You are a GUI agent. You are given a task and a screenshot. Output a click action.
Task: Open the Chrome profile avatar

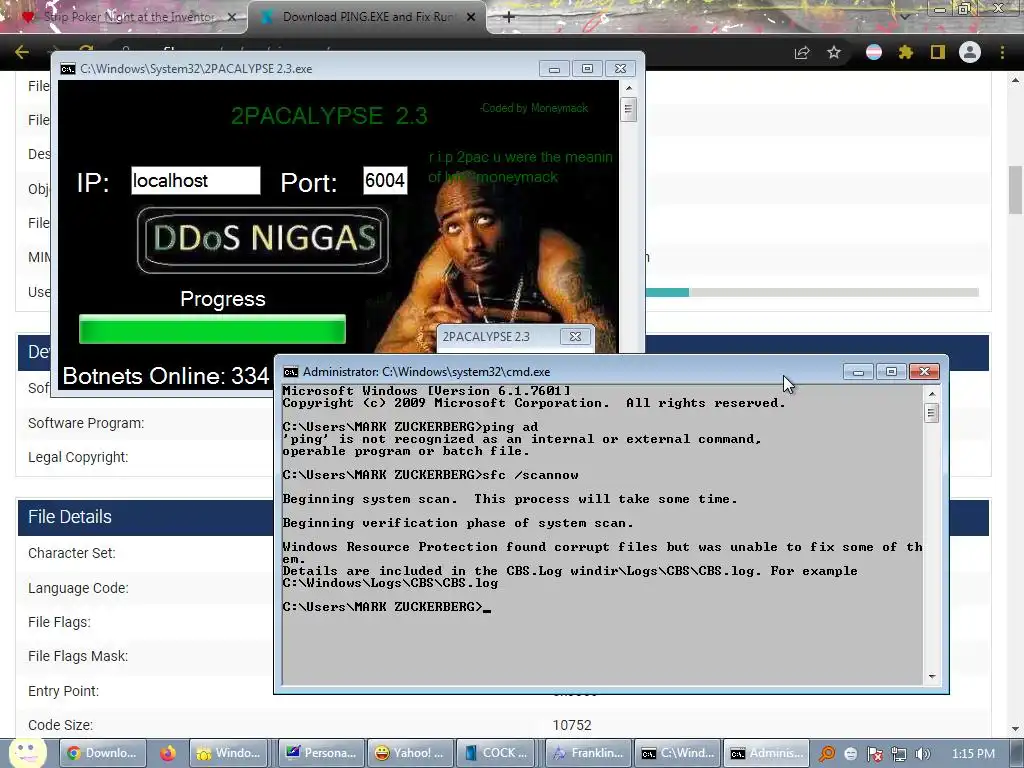(x=970, y=52)
